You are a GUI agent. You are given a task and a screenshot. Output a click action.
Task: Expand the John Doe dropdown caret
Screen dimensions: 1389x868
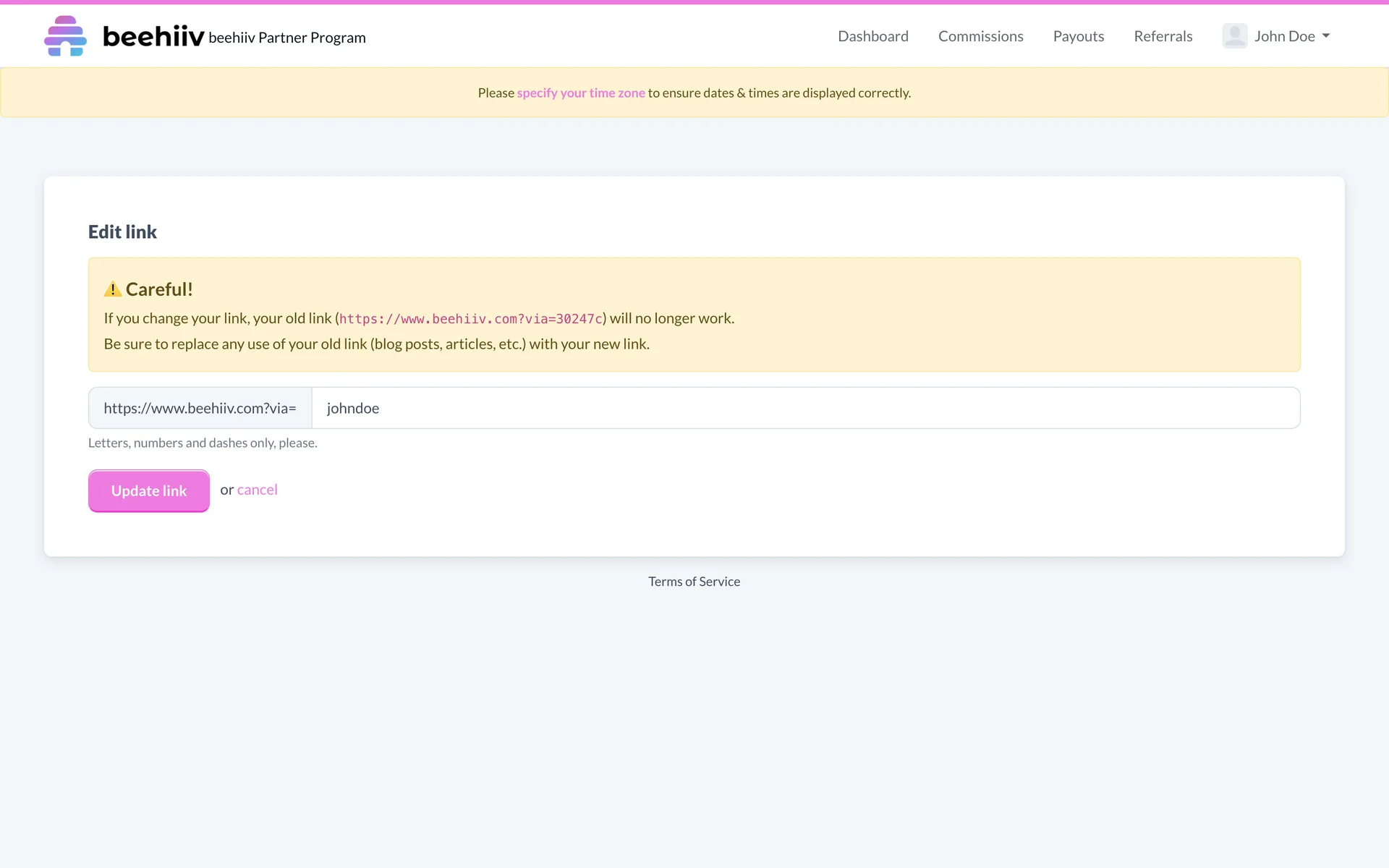tap(1326, 36)
